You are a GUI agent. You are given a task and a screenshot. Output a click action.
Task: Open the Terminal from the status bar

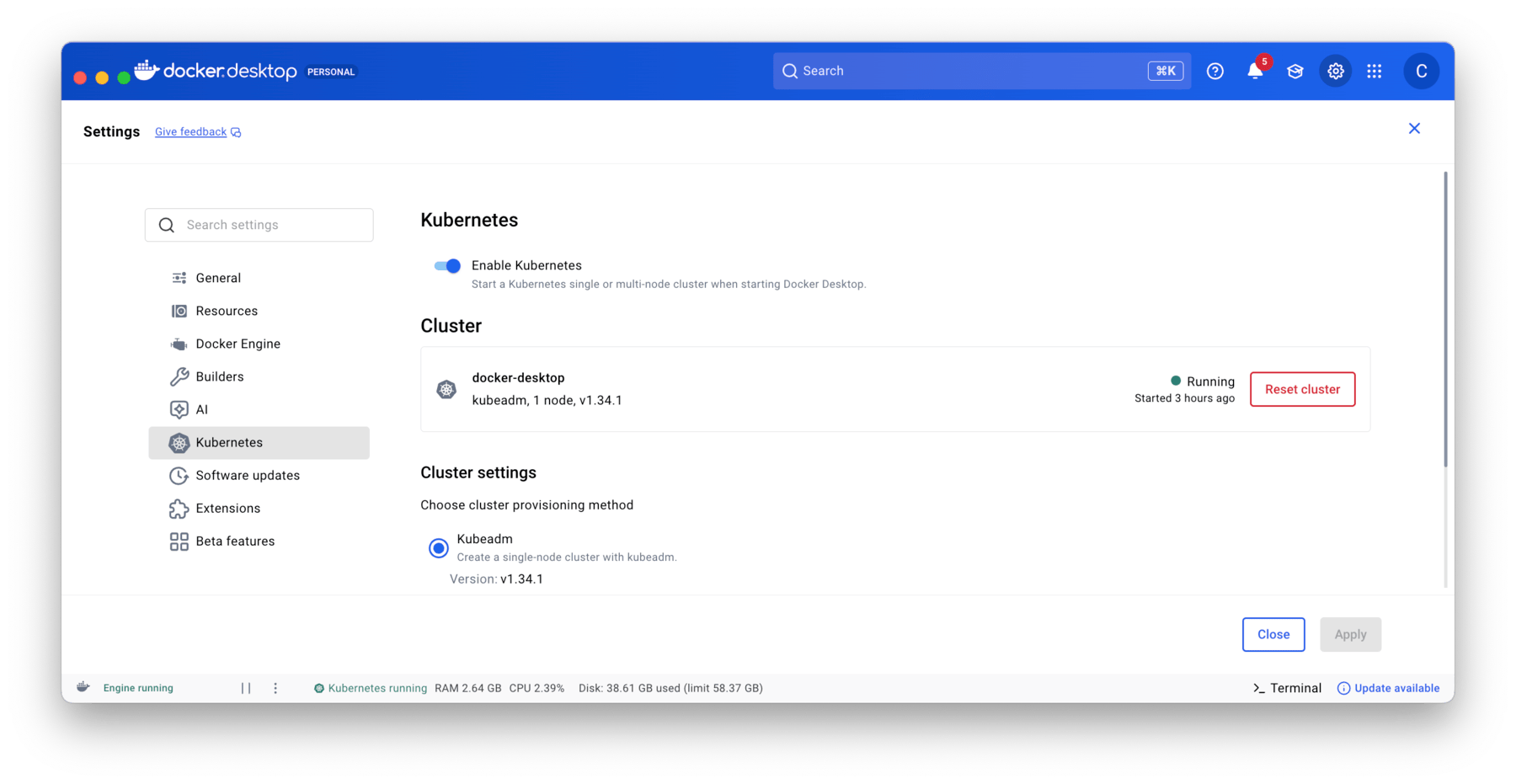1286,687
